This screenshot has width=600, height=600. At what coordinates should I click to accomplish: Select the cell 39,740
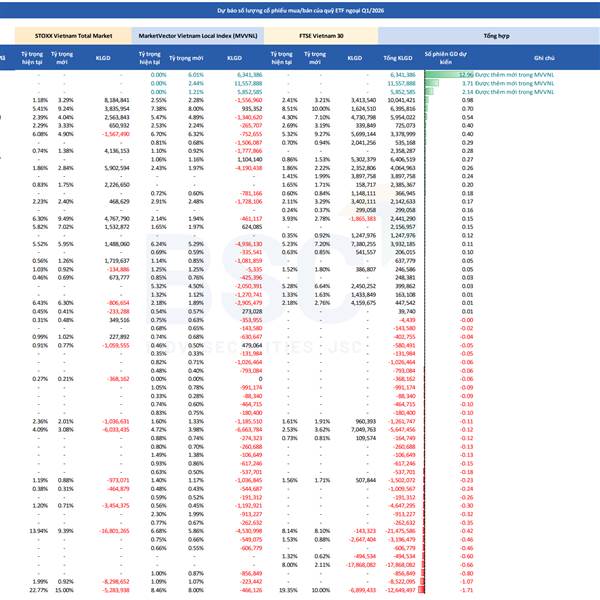[x=407, y=311]
